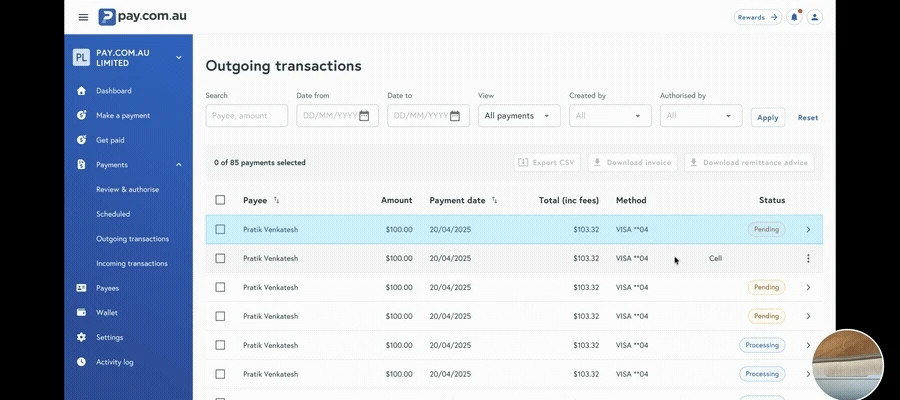
Task: Click the PL company avatar badge
Action: pos(82,57)
